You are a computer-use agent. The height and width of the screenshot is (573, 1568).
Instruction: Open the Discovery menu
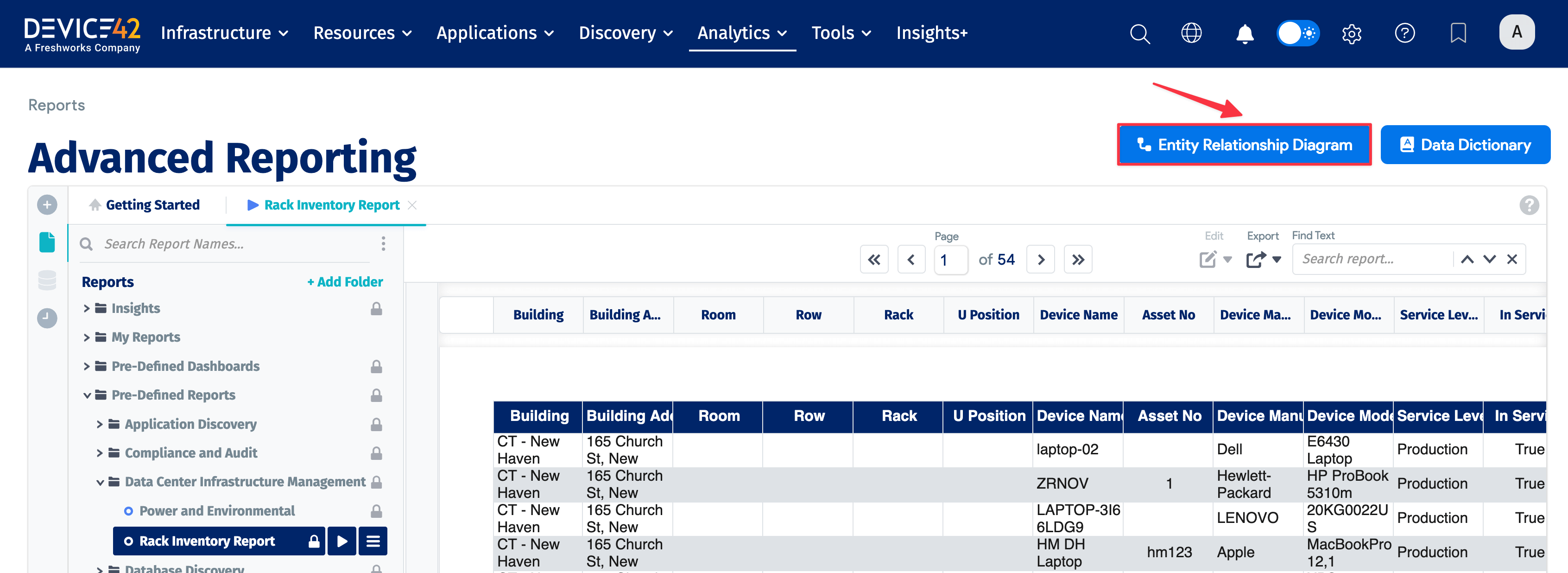pos(626,33)
